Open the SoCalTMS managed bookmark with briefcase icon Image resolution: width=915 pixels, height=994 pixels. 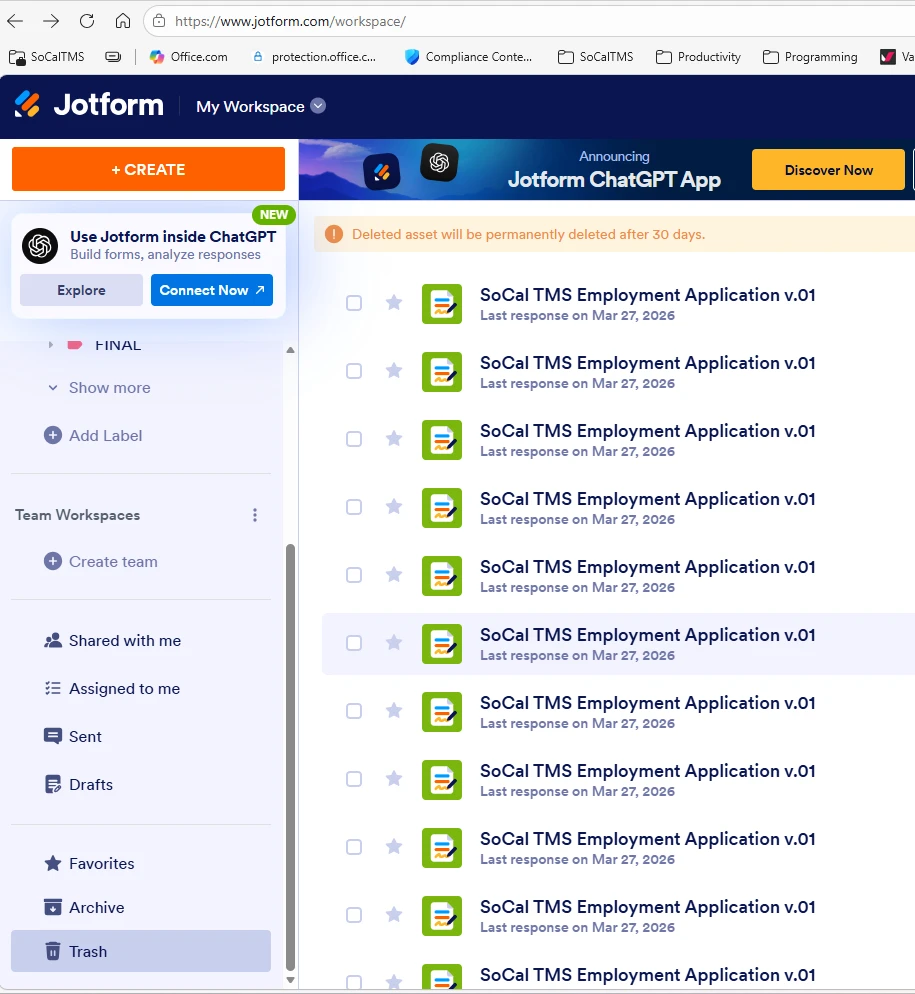click(x=46, y=57)
